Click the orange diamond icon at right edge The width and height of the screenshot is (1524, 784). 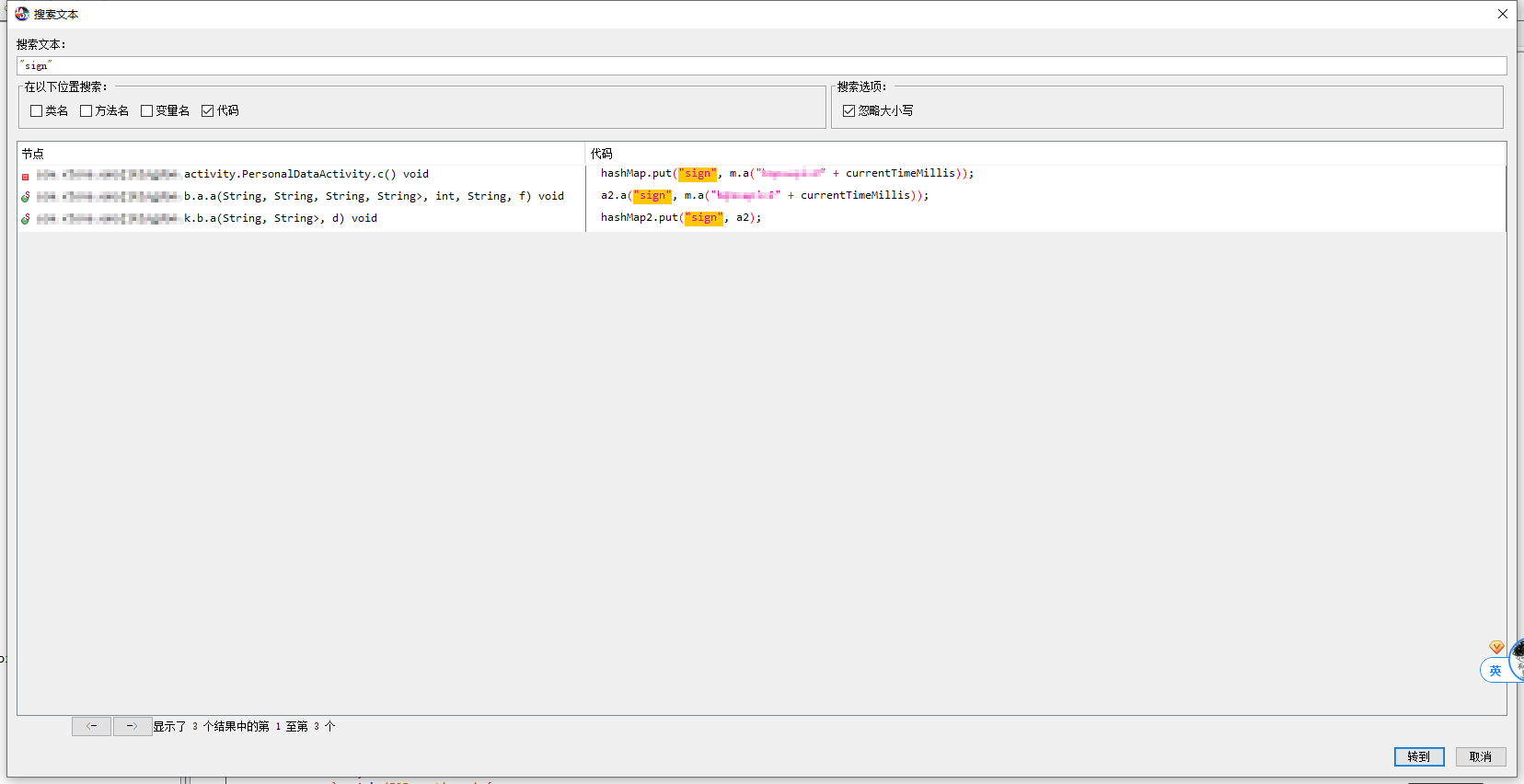coord(1496,647)
